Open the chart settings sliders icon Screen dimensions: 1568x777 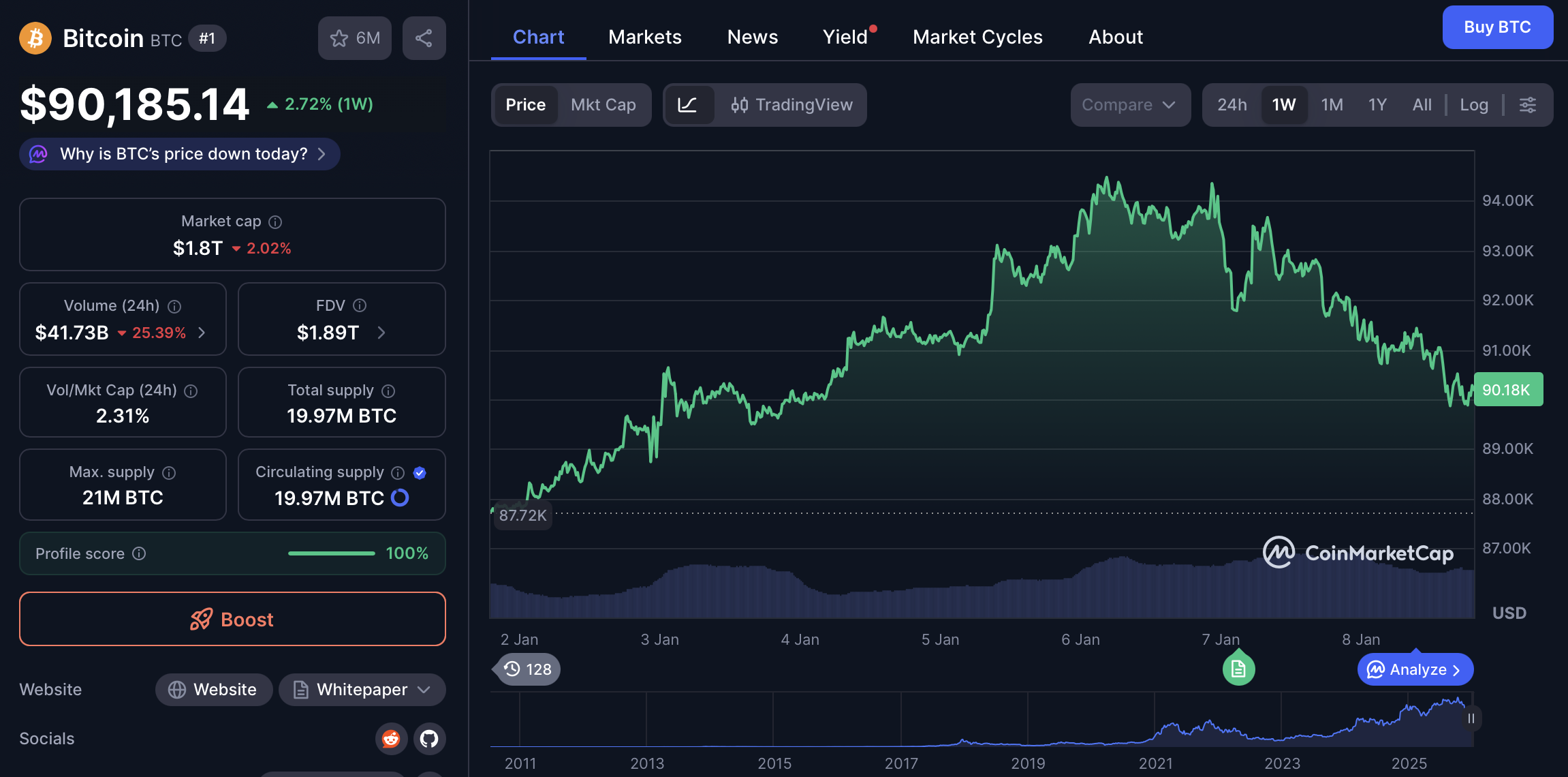(x=1528, y=105)
